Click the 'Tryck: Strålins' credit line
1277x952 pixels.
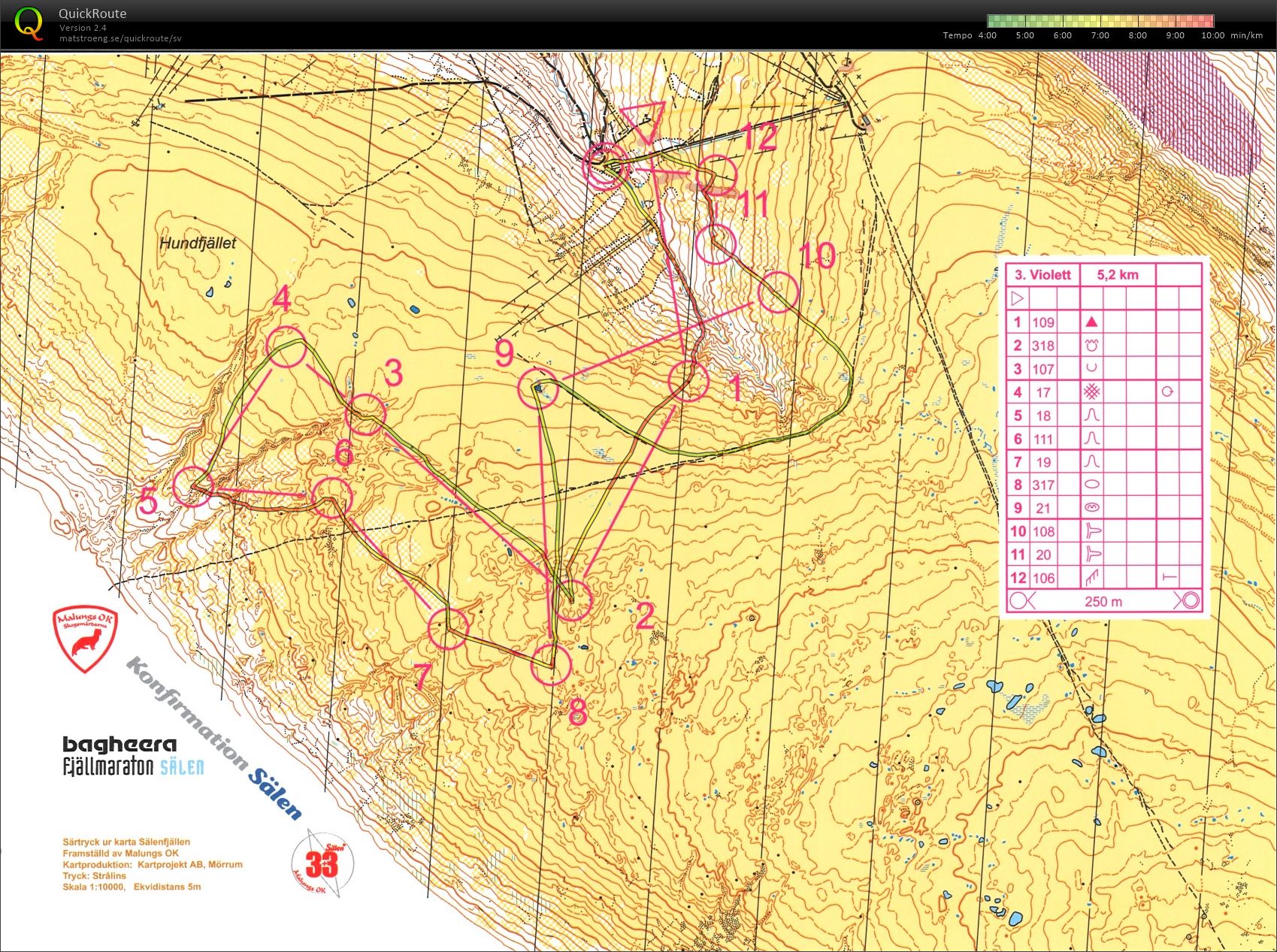point(94,875)
